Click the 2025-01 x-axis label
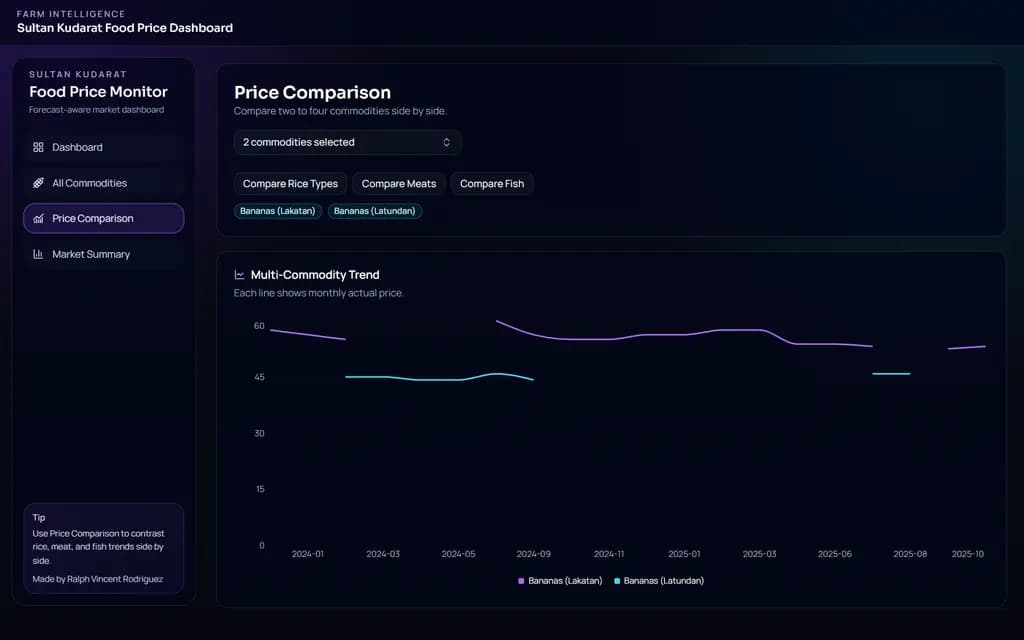Image resolution: width=1024 pixels, height=640 pixels. [x=684, y=554]
